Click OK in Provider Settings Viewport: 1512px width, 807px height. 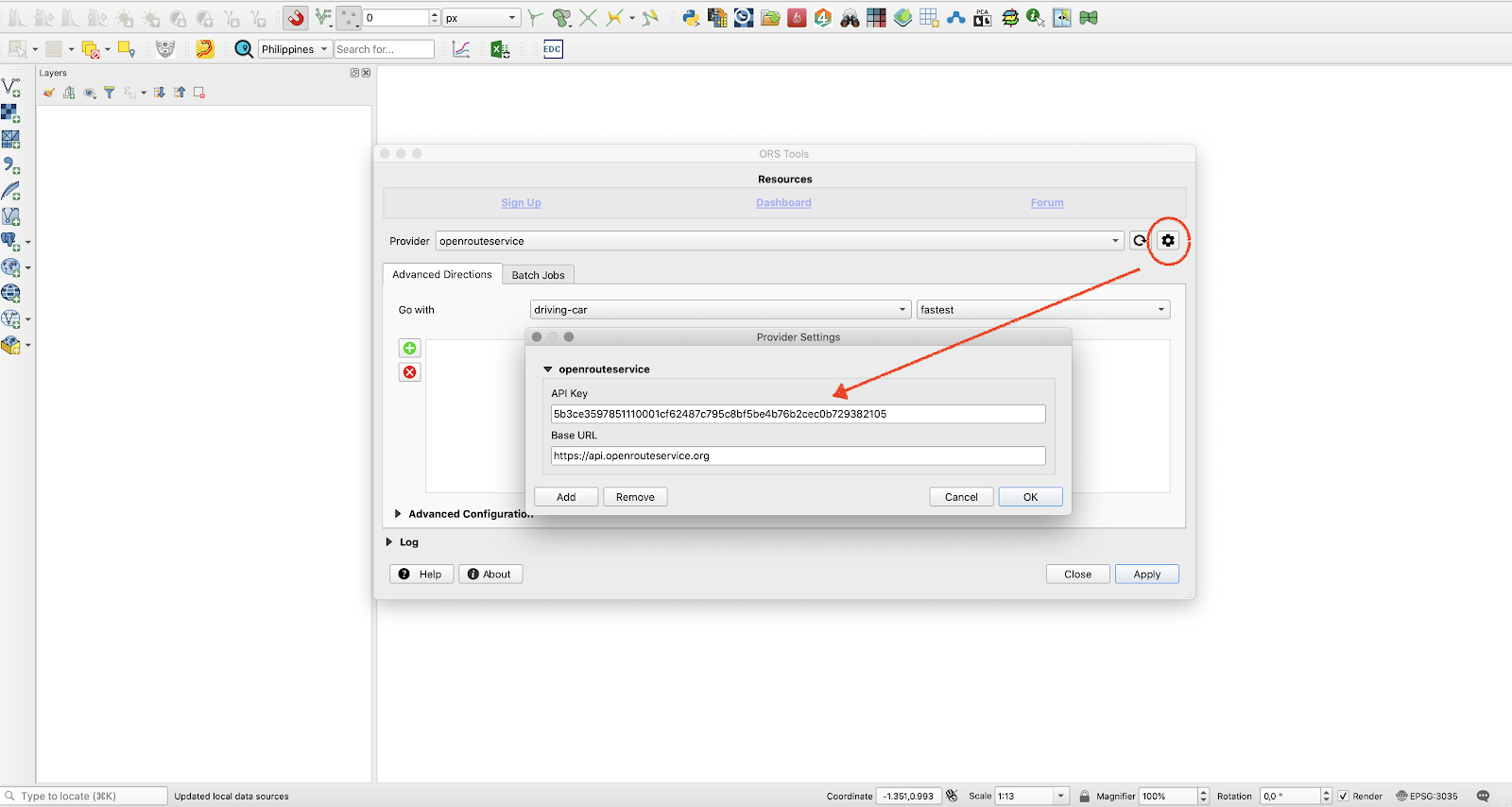(x=1030, y=497)
